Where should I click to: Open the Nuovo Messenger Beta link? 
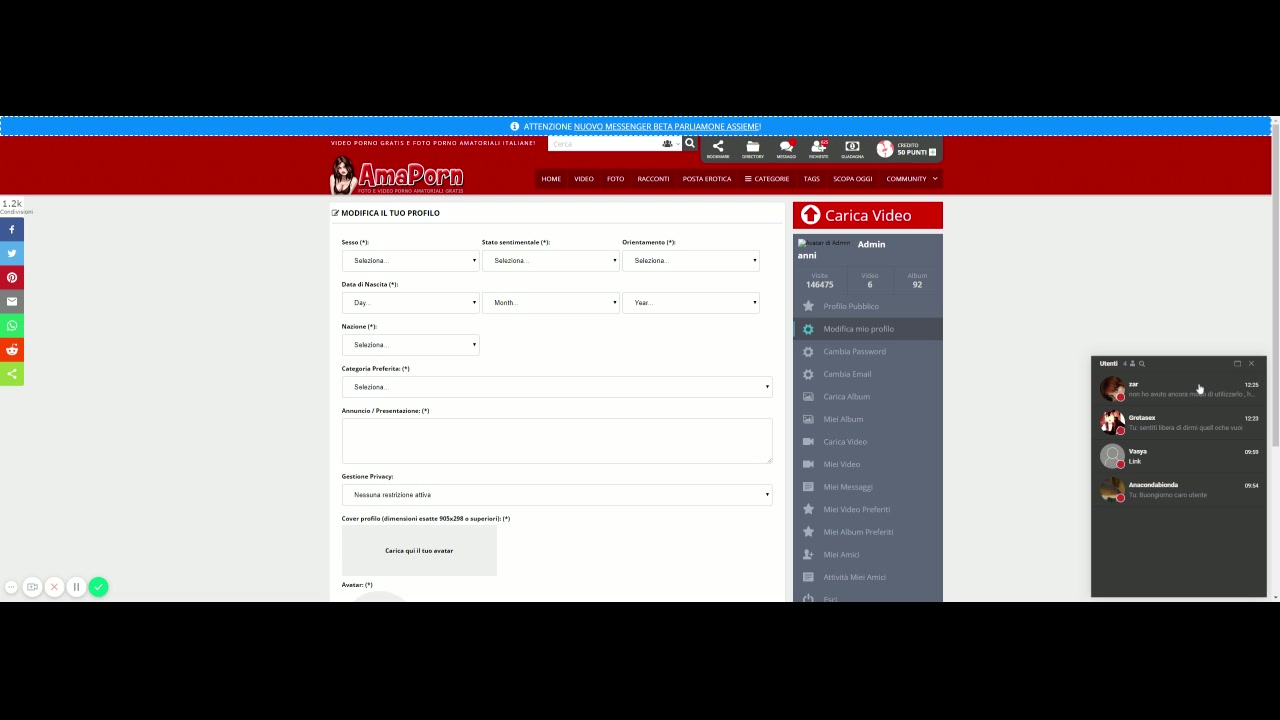667,127
